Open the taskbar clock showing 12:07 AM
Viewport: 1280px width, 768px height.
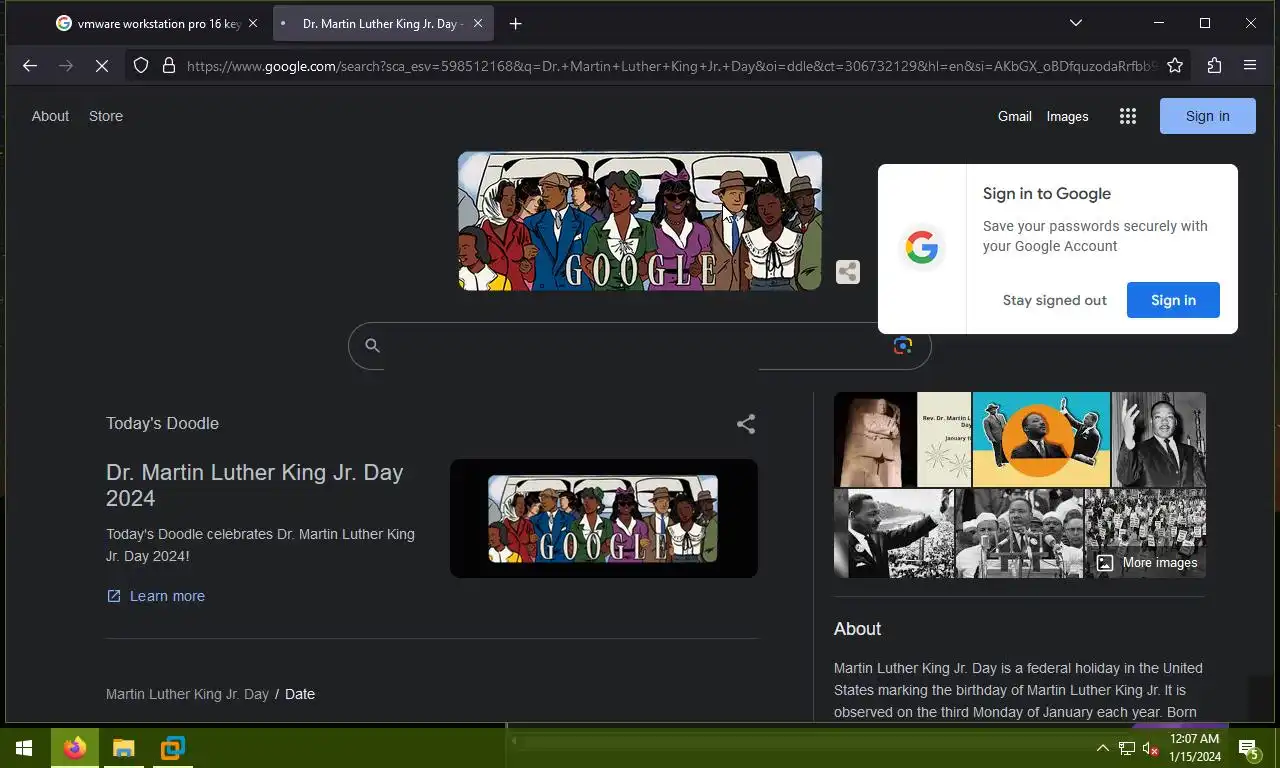[x=1195, y=748]
